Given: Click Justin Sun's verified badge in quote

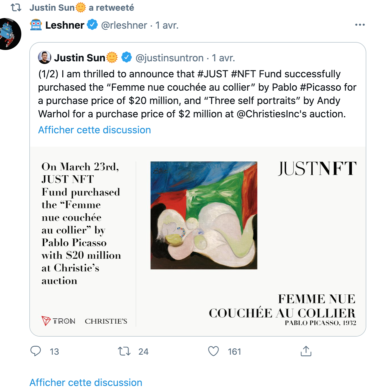Looking at the screenshot, I should coord(126,58).
